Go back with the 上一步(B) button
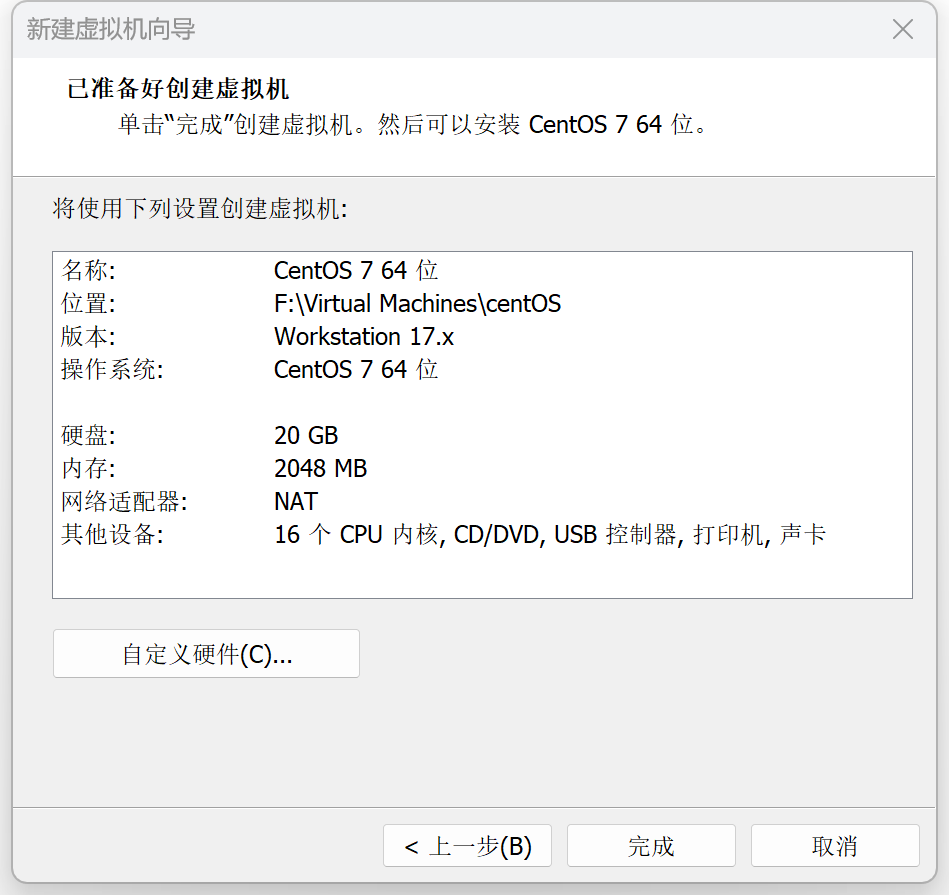Viewport: 949px width, 895px height. pos(467,845)
